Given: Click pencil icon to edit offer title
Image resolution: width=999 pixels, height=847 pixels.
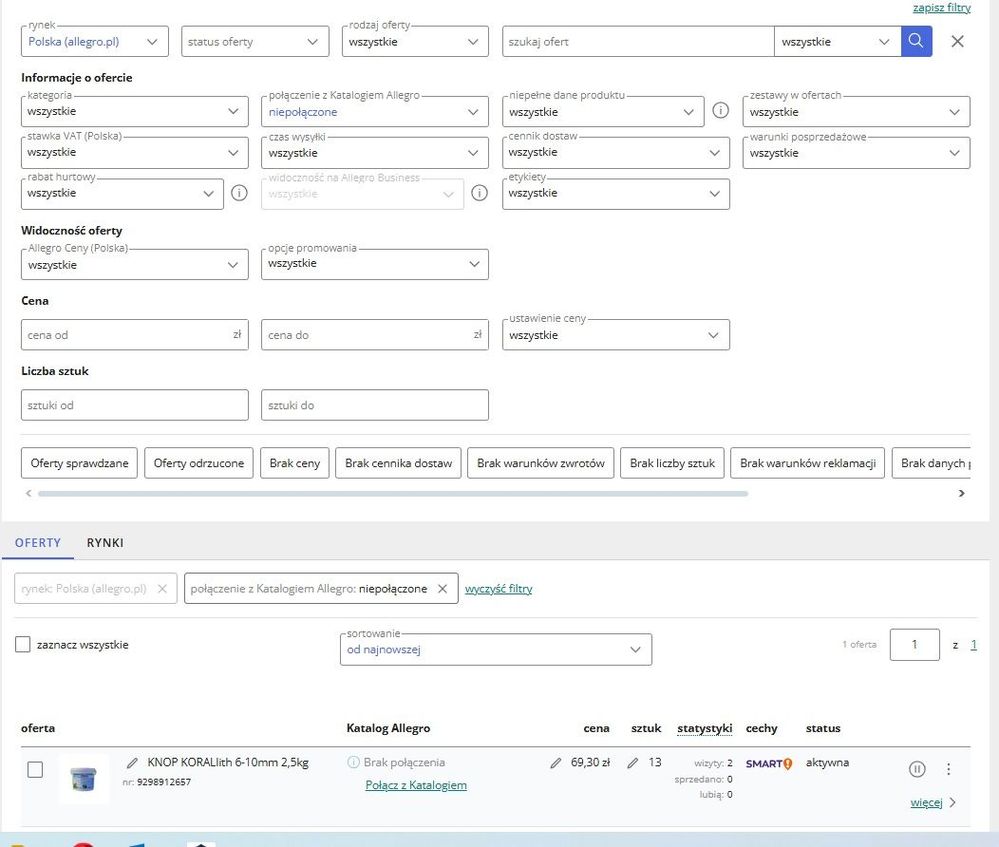Looking at the screenshot, I should (133, 763).
